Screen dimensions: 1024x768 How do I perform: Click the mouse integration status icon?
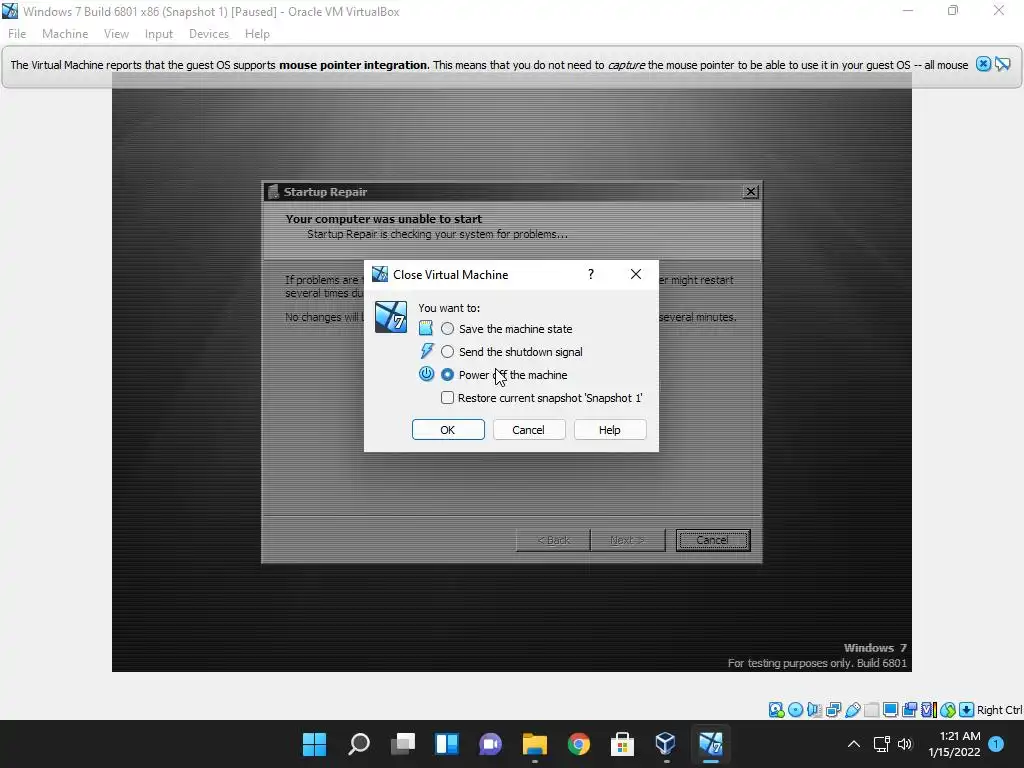948,710
